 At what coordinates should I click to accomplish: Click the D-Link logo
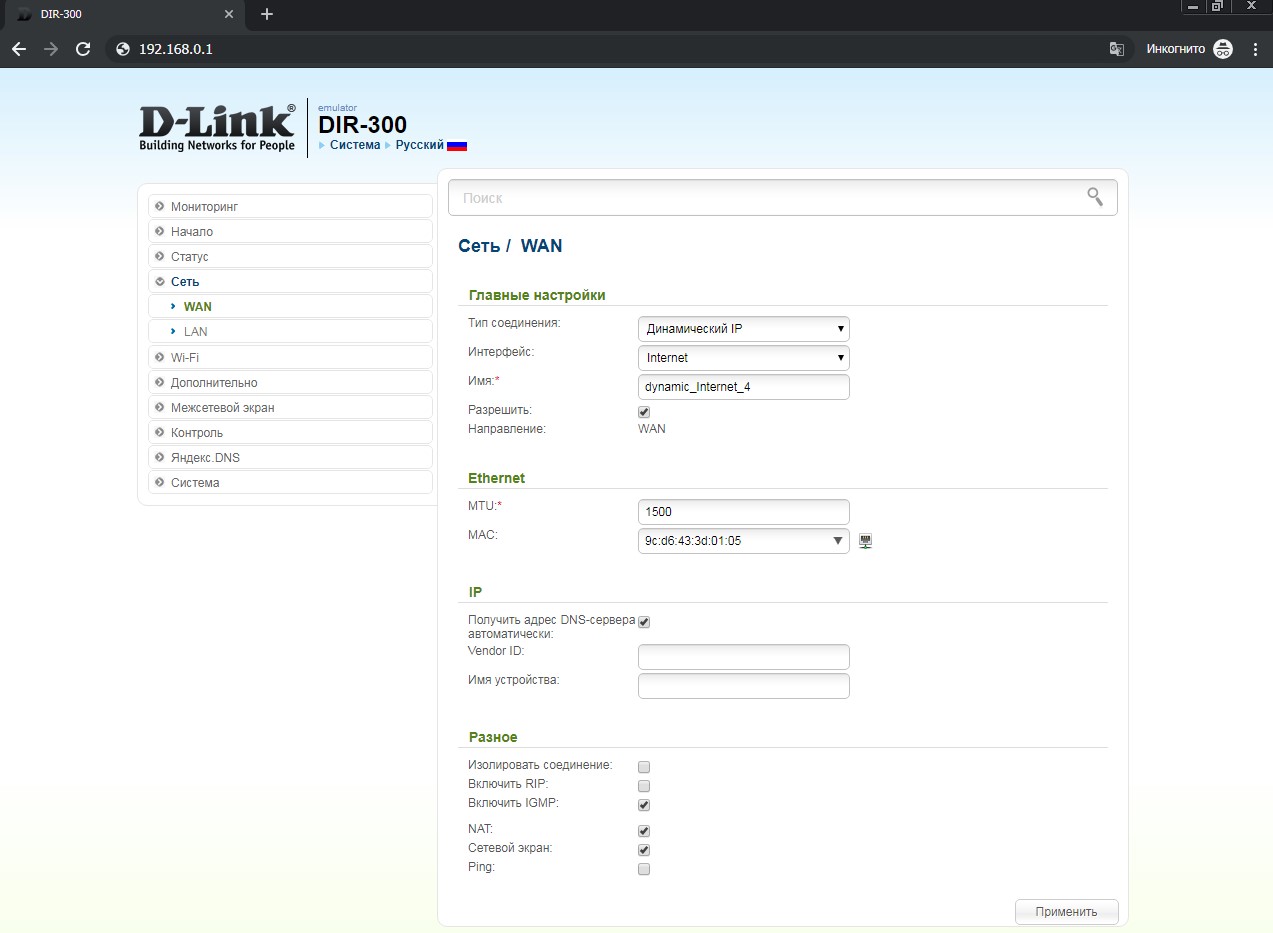point(217,128)
